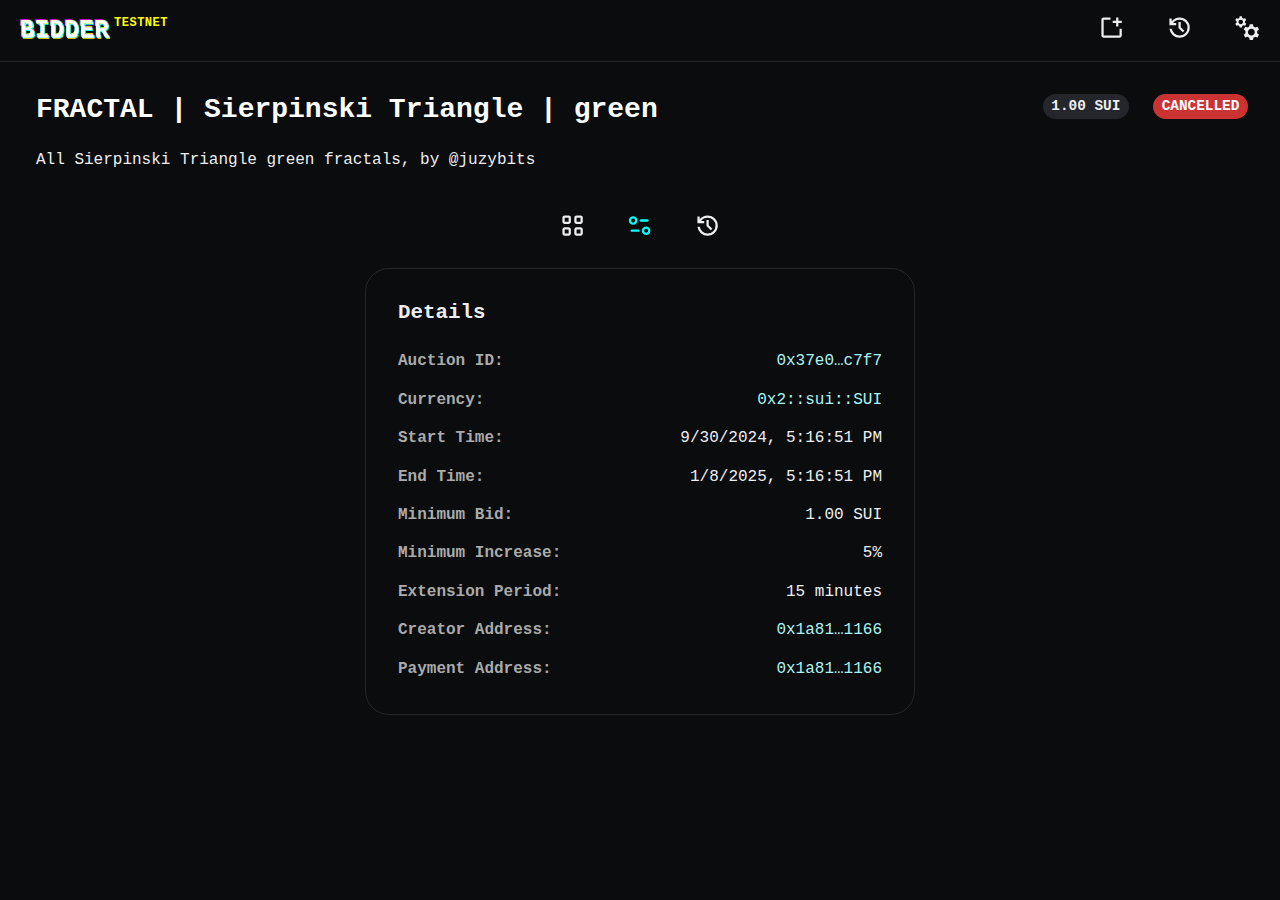Click the BIDDER logo

click(65, 30)
